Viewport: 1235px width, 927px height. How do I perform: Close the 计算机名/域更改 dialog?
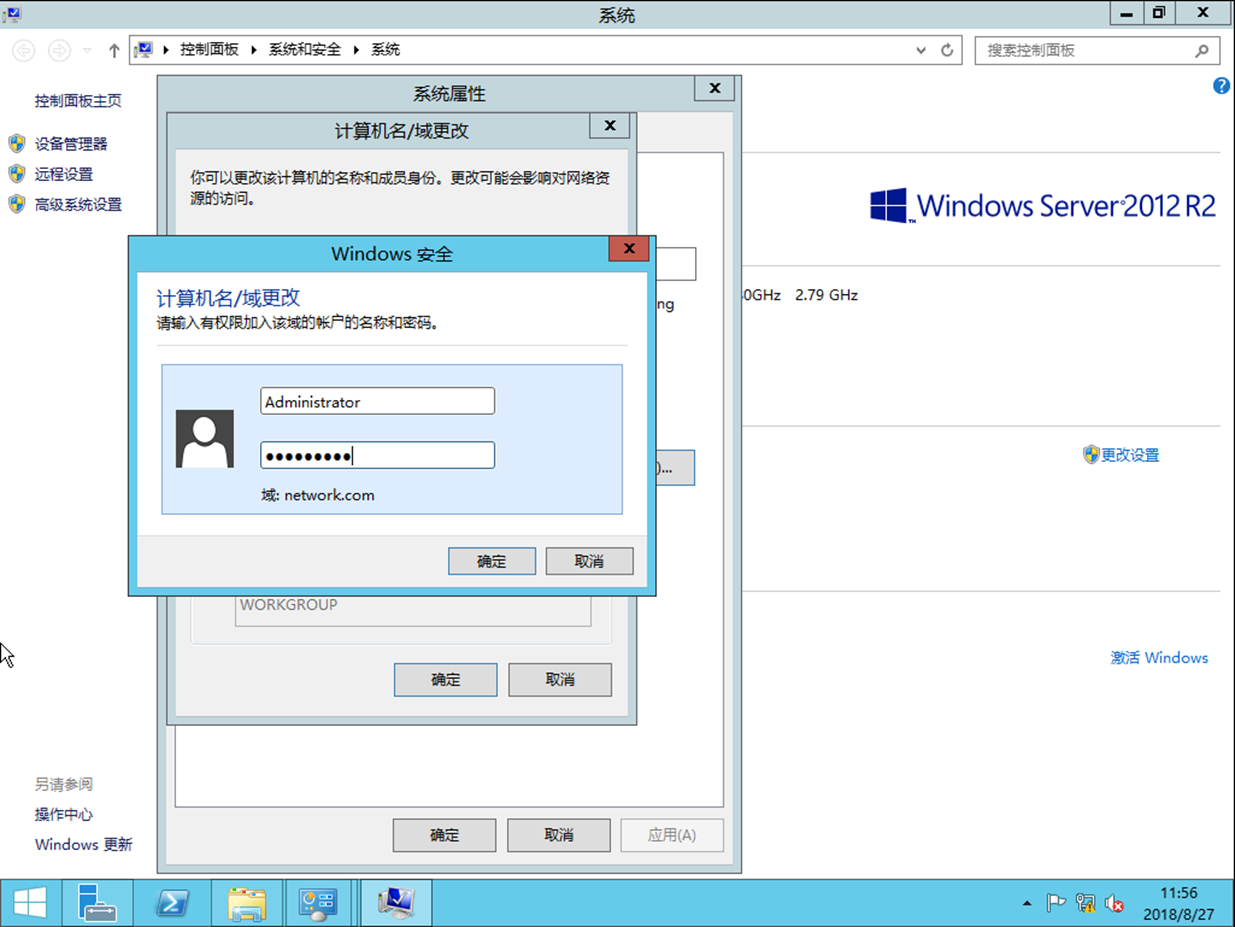point(609,125)
